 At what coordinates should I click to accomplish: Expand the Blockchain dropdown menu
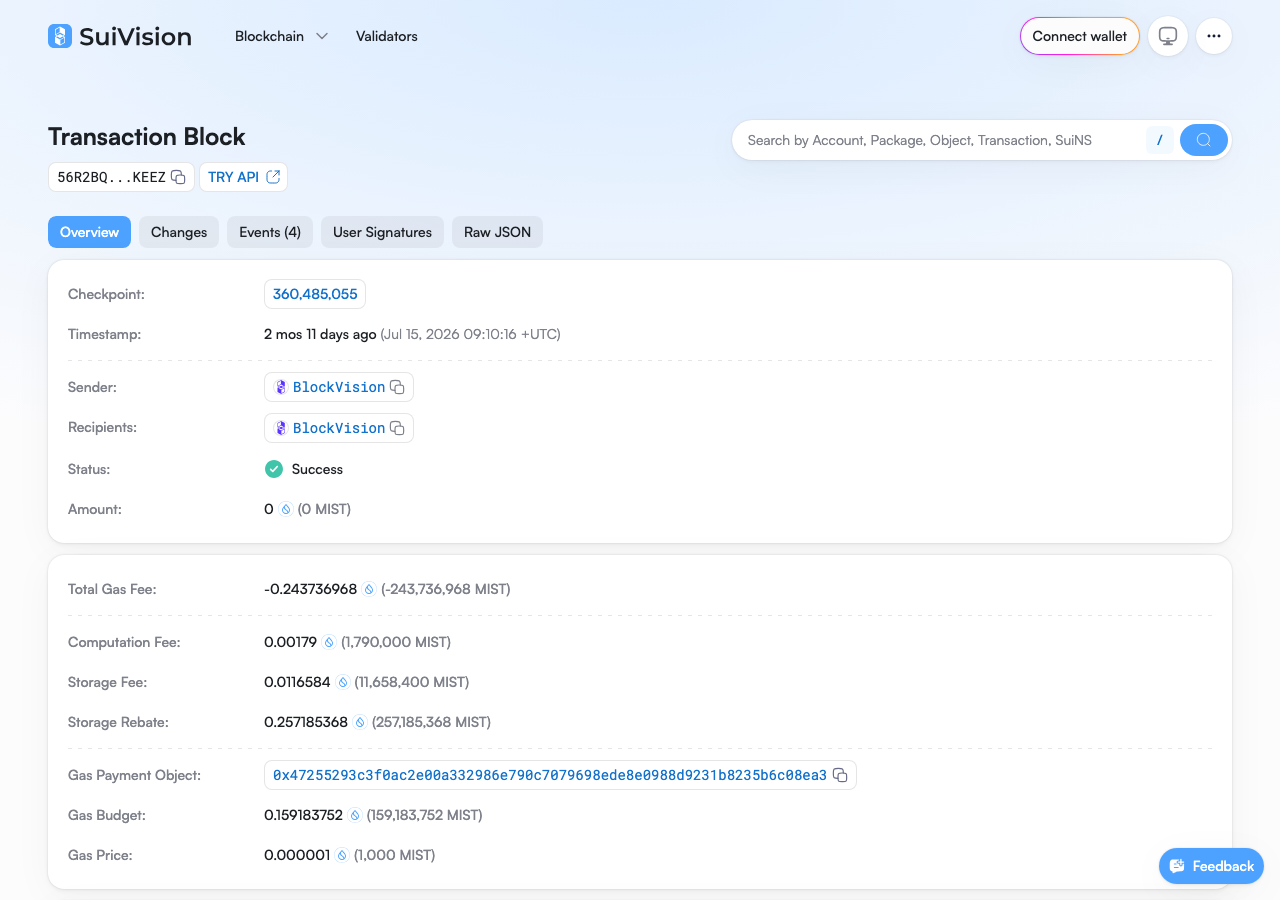(281, 36)
